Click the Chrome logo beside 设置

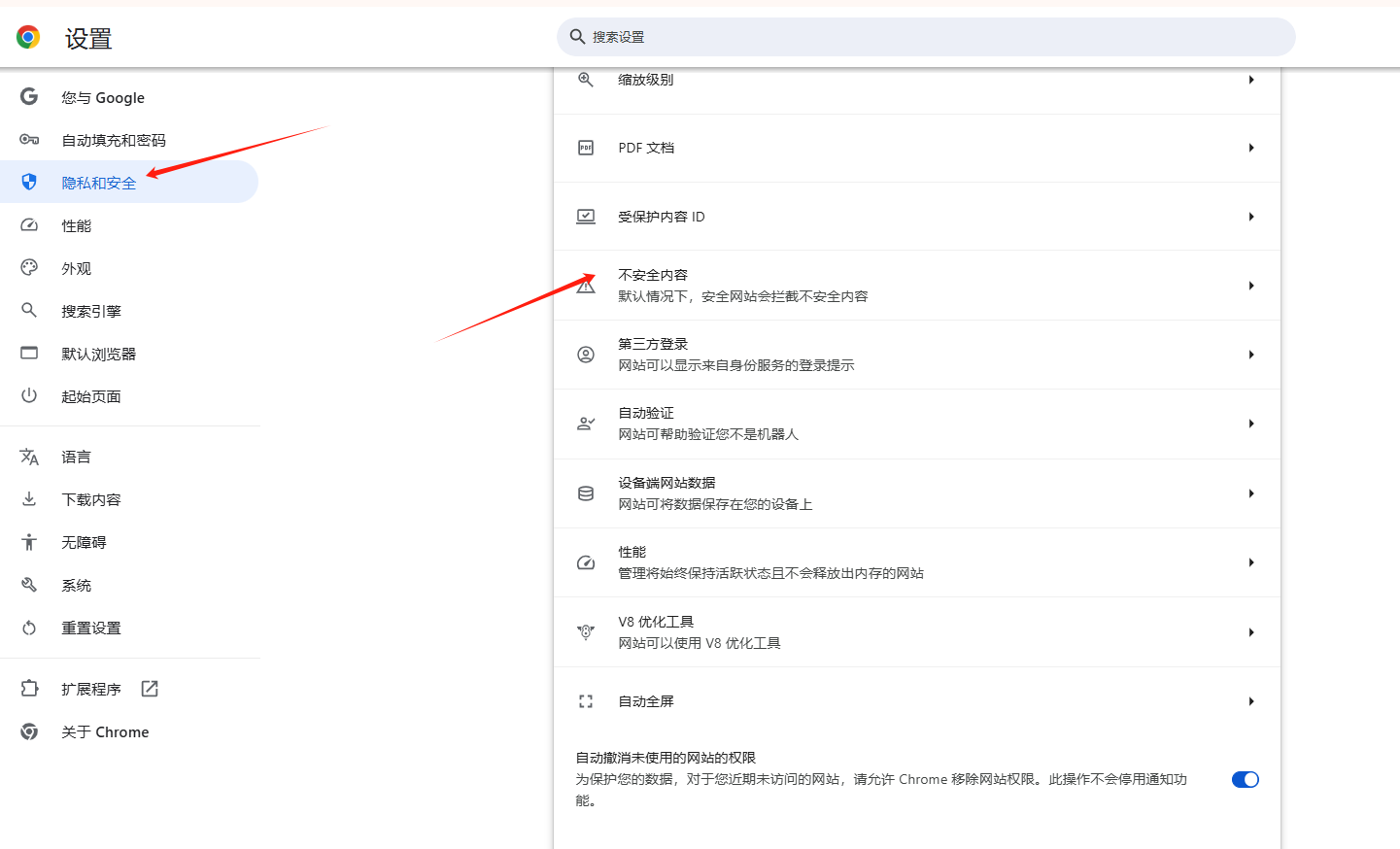(28, 37)
